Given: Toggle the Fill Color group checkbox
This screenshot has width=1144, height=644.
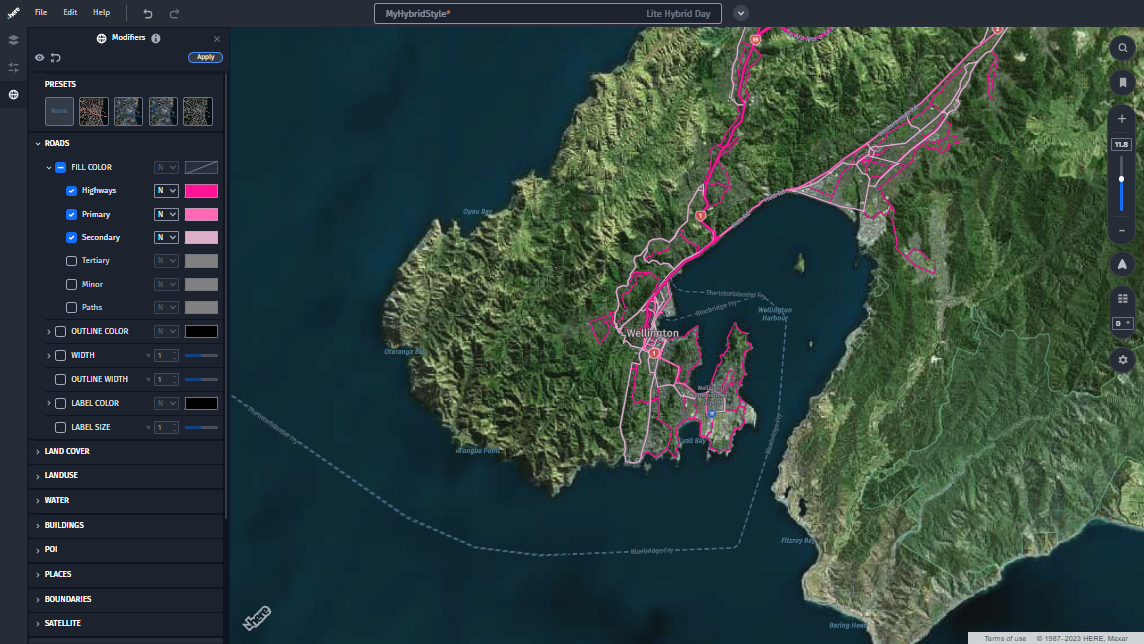Looking at the screenshot, I should click(x=61, y=168).
